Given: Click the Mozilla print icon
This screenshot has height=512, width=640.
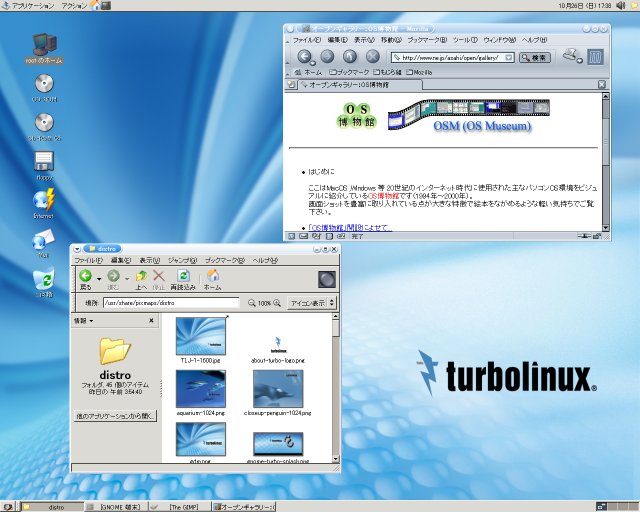Looking at the screenshot, I should coord(570,54).
